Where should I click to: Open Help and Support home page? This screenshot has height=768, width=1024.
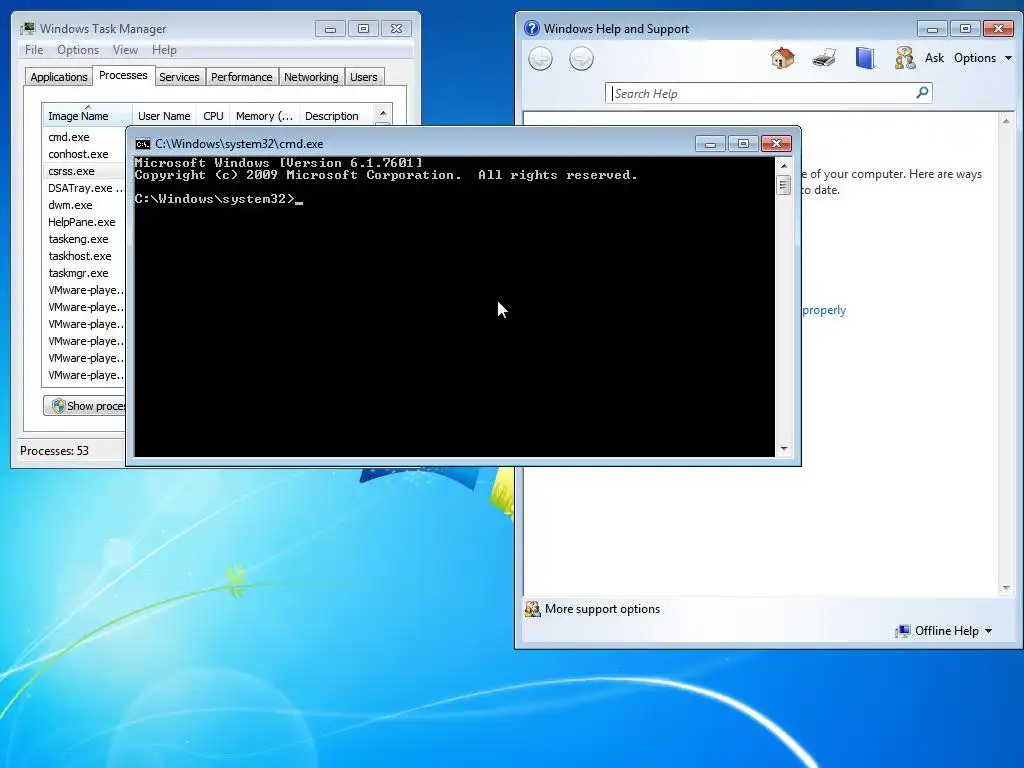pyautogui.click(x=782, y=58)
